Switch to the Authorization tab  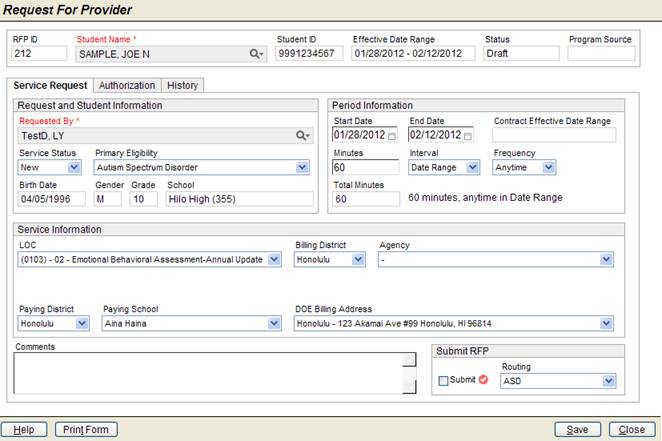pyautogui.click(x=127, y=85)
